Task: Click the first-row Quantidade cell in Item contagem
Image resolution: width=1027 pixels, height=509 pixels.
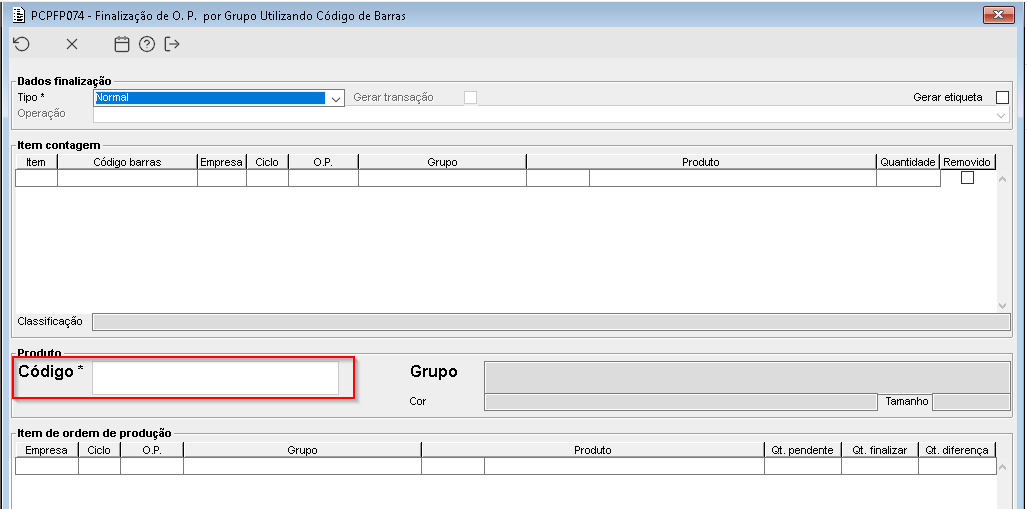Action: (908, 178)
